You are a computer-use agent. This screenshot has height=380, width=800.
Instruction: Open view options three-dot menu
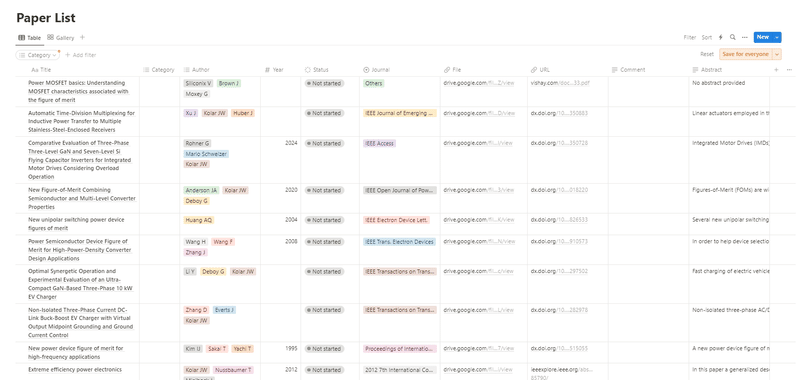click(x=745, y=37)
